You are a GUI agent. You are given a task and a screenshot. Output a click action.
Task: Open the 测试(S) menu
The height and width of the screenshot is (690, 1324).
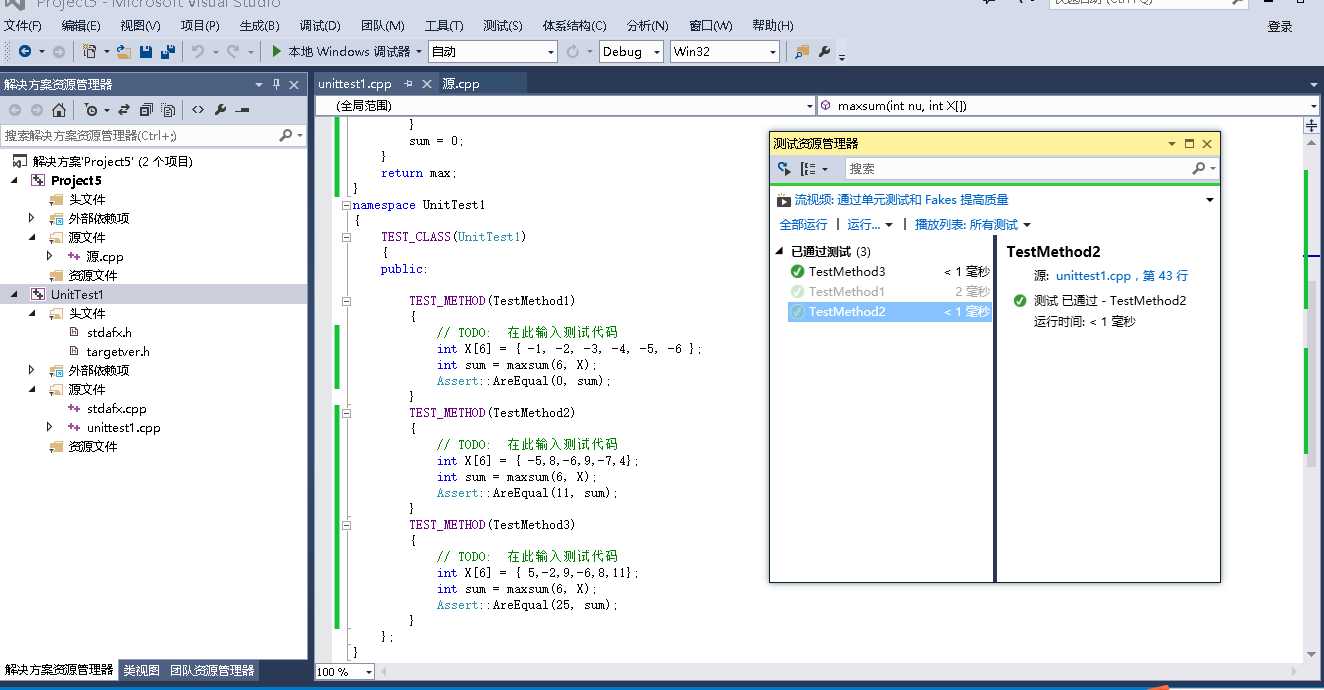point(502,26)
